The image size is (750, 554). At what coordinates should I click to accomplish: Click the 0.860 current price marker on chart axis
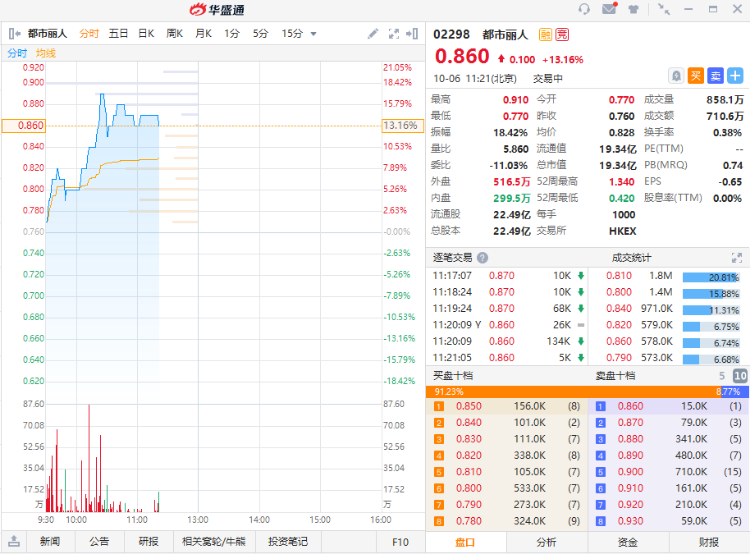click(x=24, y=125)
